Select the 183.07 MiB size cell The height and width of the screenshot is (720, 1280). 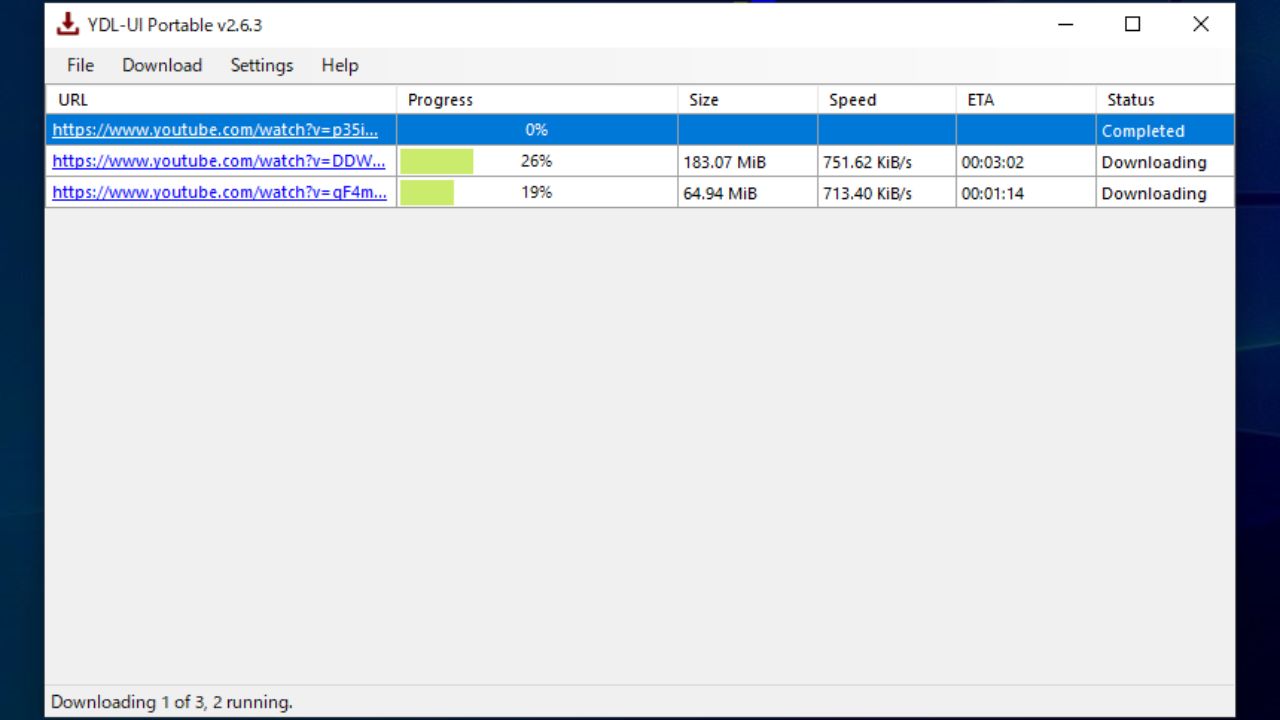(747, 161)
